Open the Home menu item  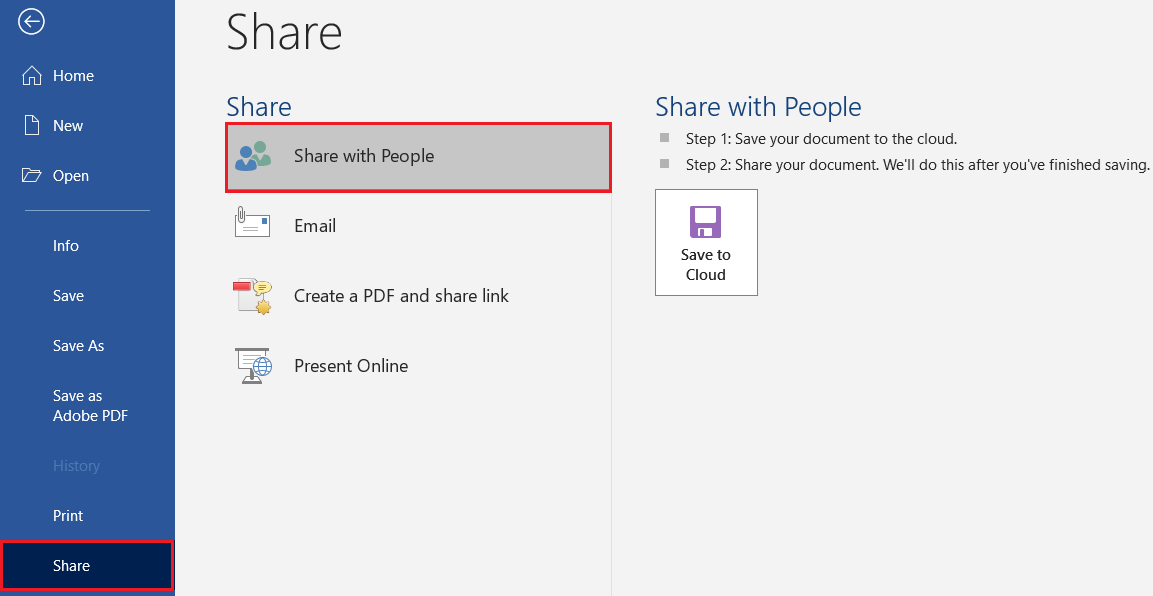(x=88, y=76)
